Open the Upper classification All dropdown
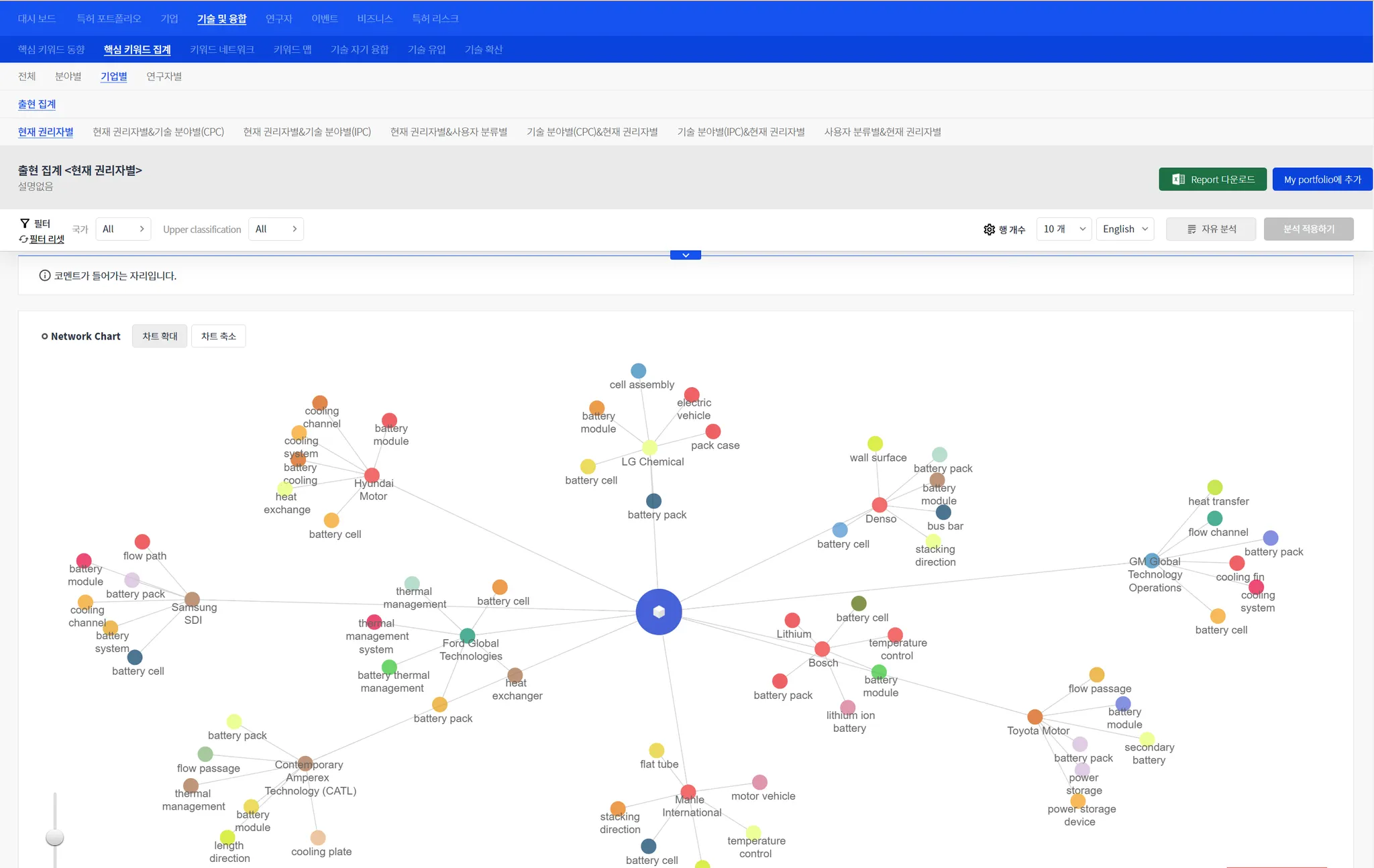This screenshot has height=868, width=1374. [276, 229]
